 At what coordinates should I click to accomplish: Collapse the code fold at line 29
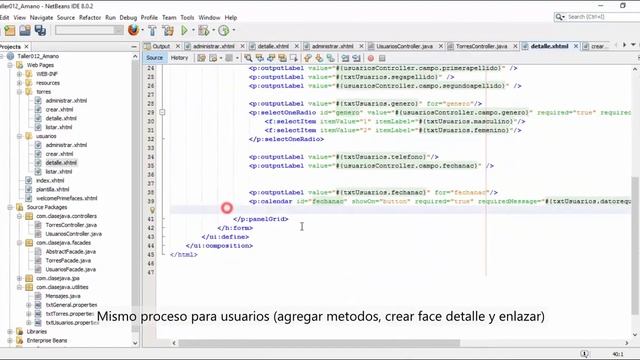coord(162,112)
